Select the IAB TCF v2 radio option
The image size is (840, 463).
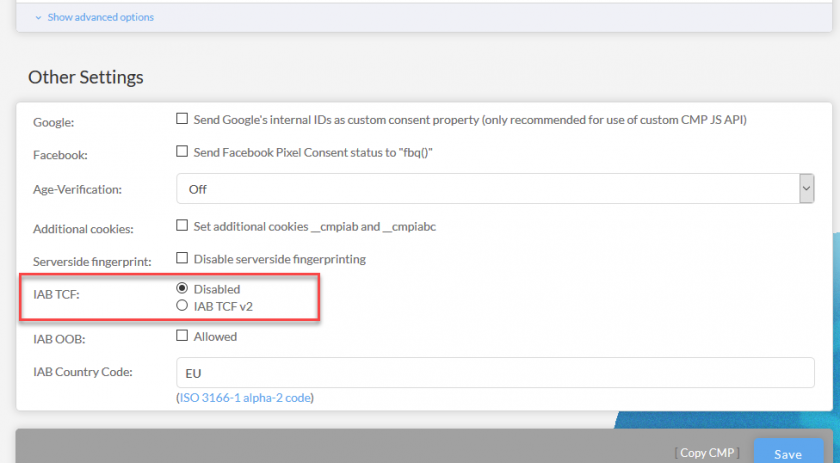182,305
